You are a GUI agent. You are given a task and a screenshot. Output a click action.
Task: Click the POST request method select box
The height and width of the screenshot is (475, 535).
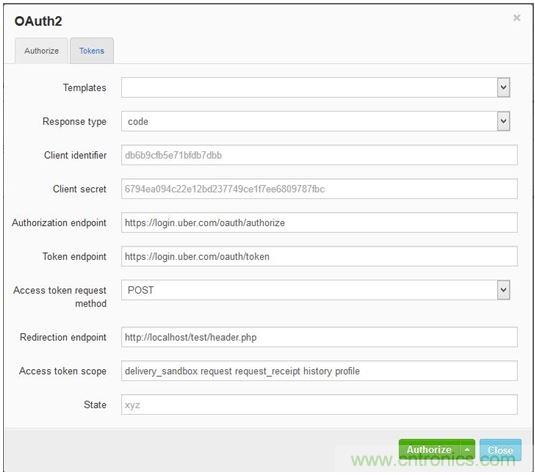(315, 290)
